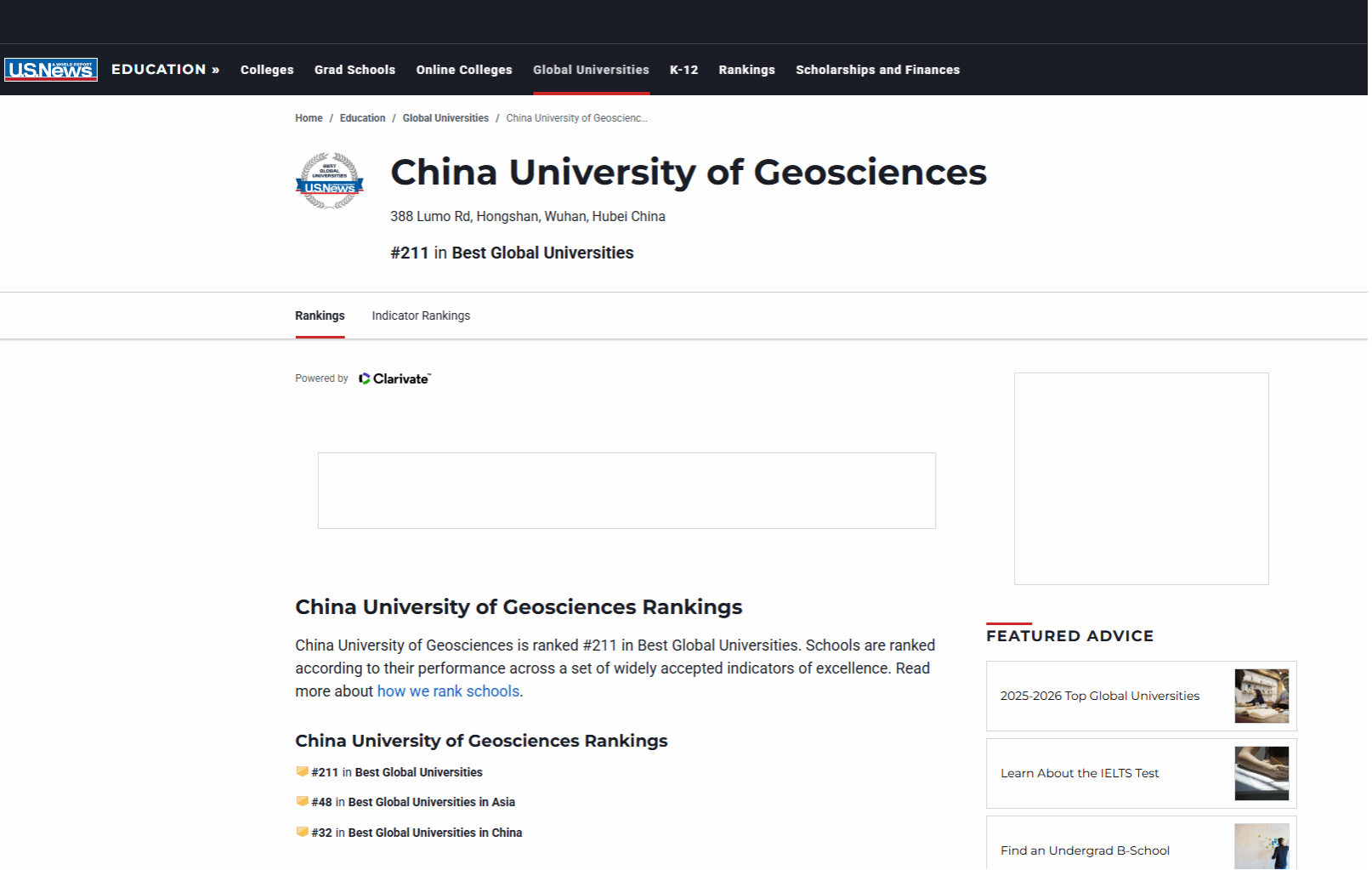Click the address text 388 Lumo Rd

pos(528,217)
